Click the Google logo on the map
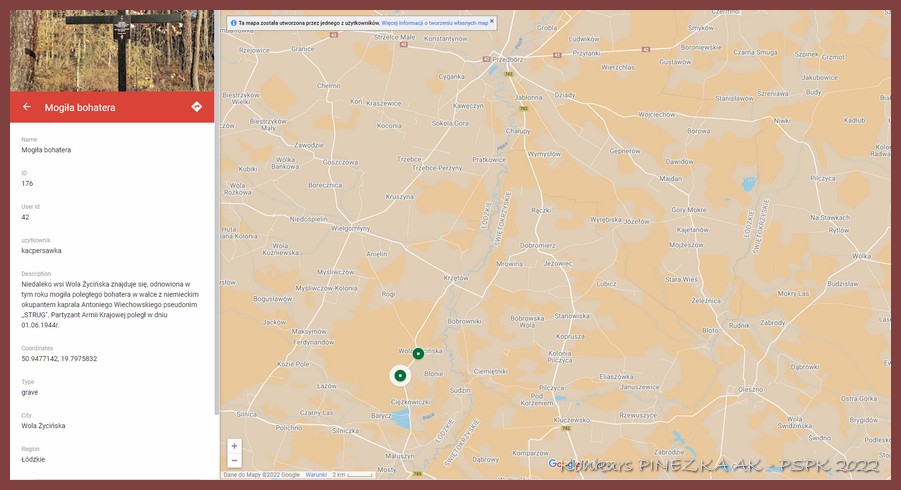 click(x=564, y=464)
